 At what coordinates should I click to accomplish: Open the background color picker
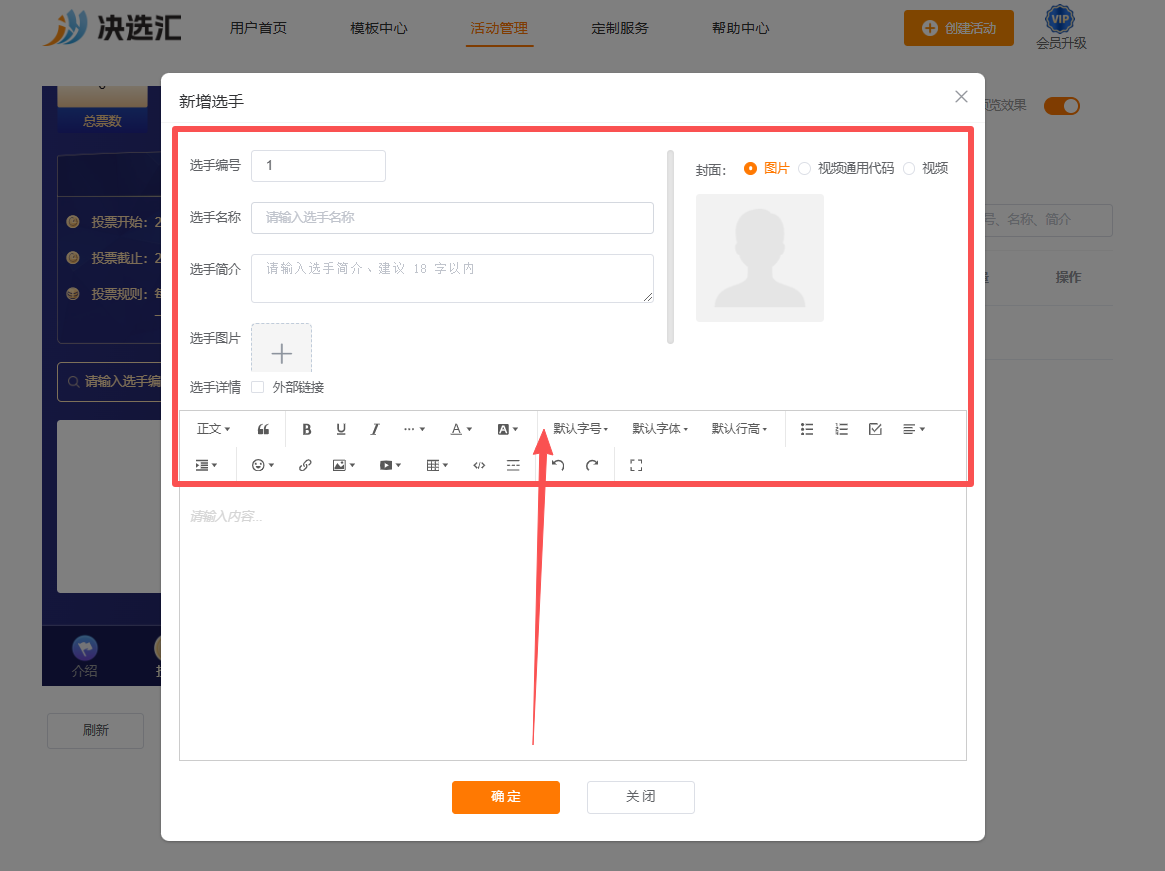(507, 429)
